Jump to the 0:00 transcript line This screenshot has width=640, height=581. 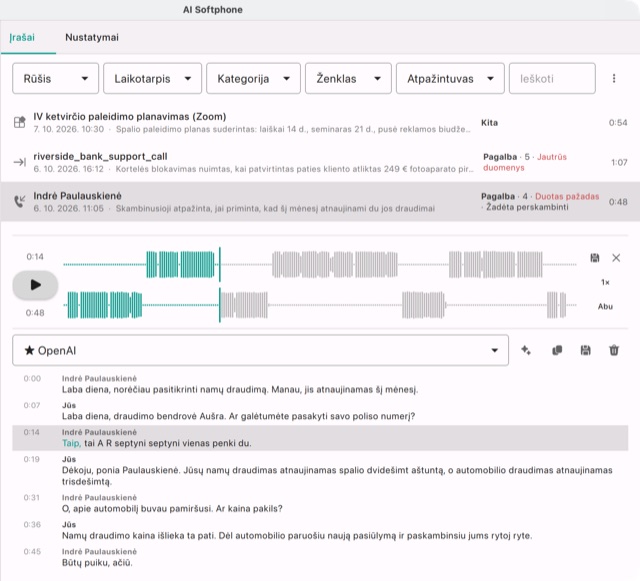[x=320, y=384]
